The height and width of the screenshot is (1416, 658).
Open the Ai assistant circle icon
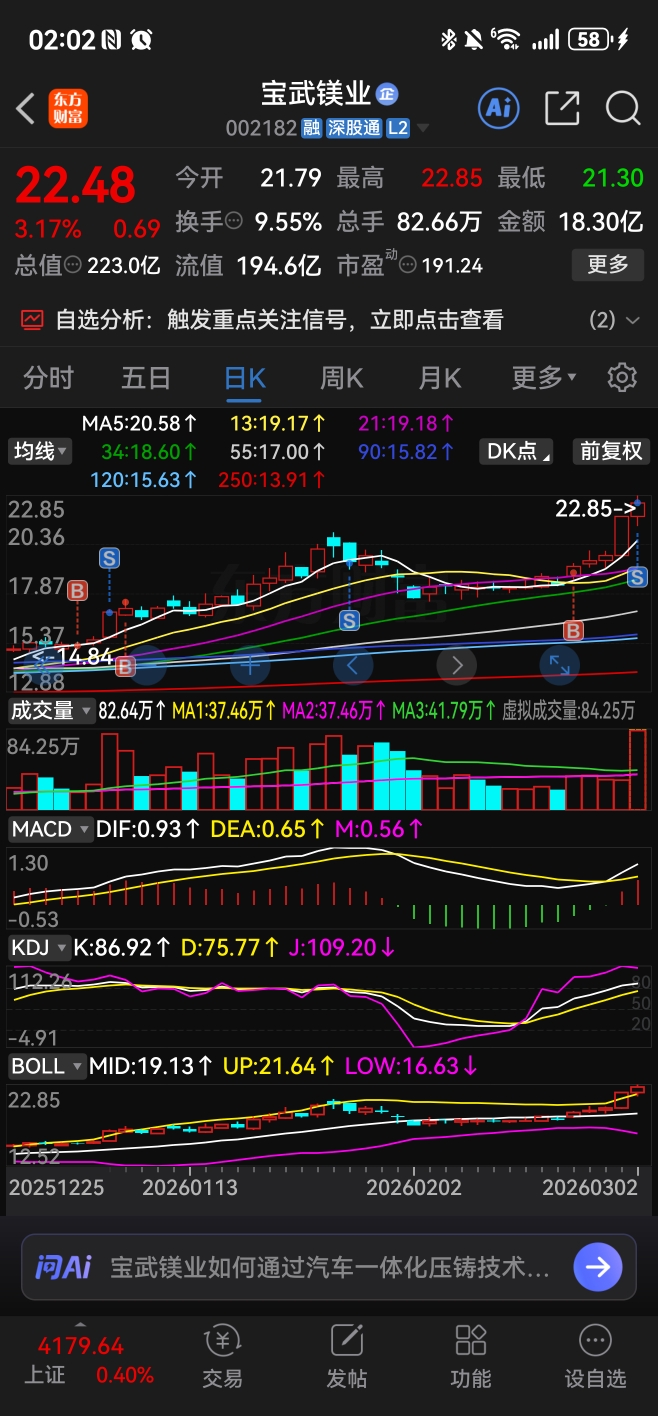(498, 108)
